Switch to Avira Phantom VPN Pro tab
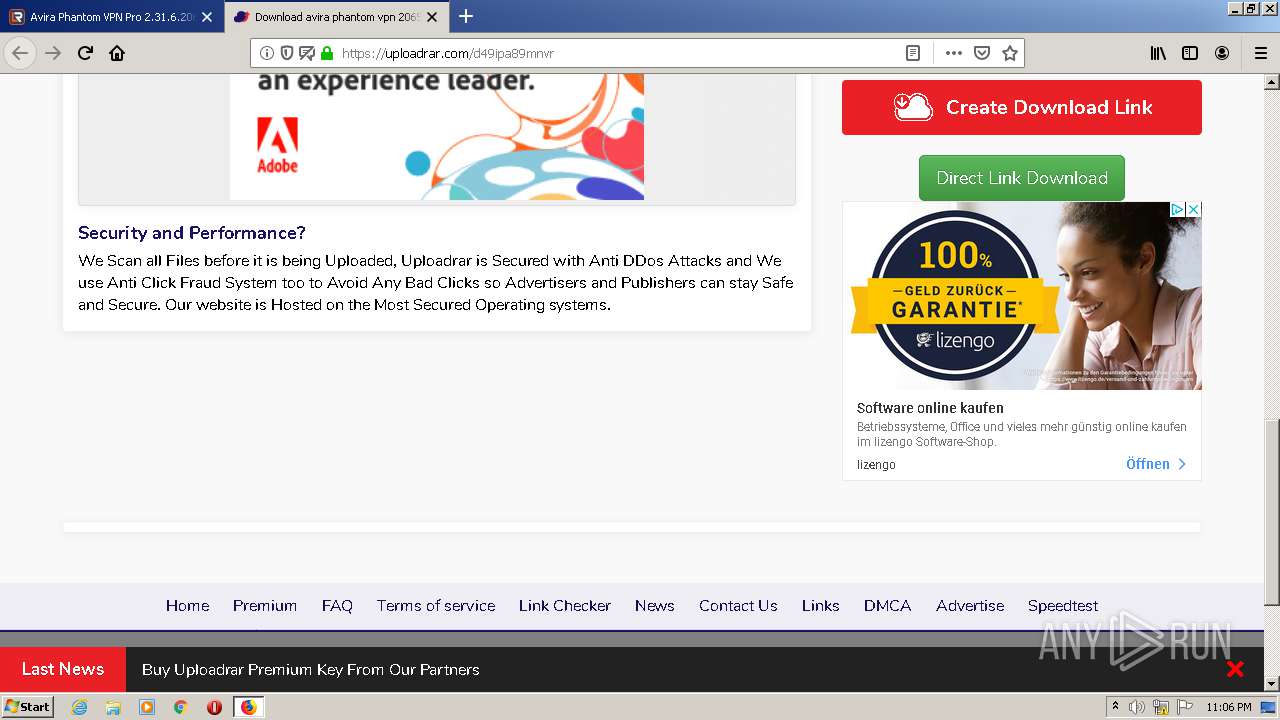The width and height of the screenshot is (1280, 720). tap(112, 17)
